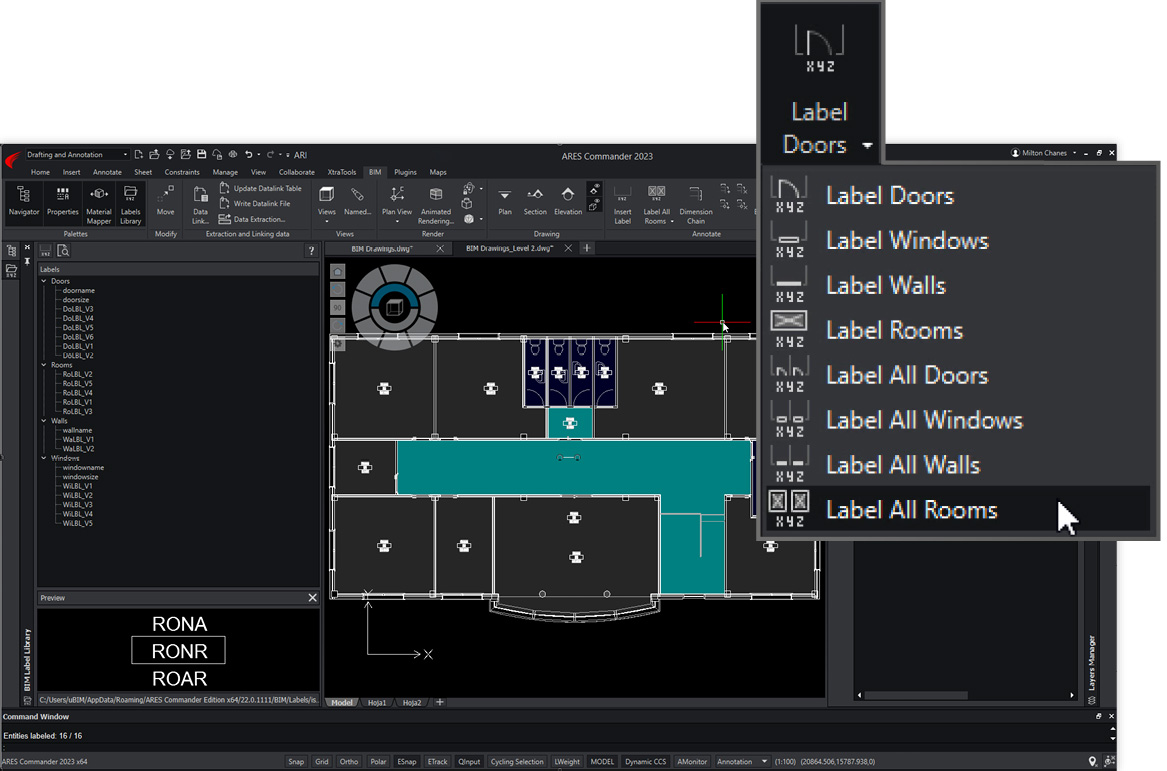The height and width of the screenshot is (771, 1167).
Task: Collapse the Walls tree node
Action: click(x=44, y=420)
